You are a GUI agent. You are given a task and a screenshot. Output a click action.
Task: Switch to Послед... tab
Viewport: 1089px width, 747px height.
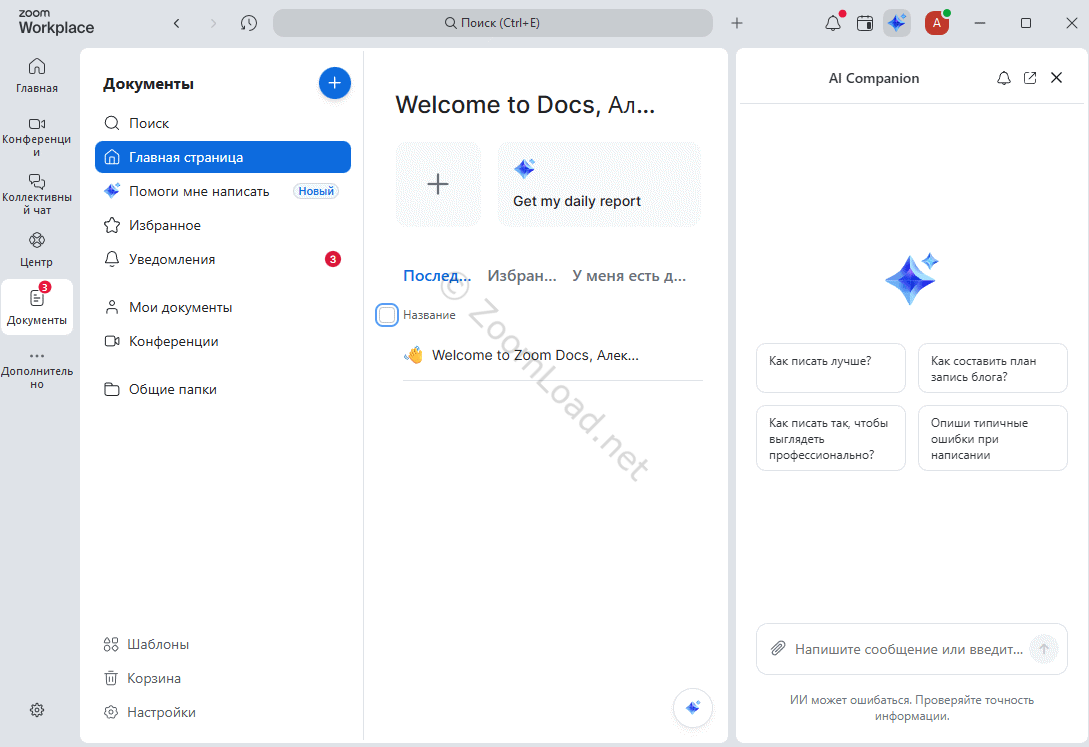(437, 276)
